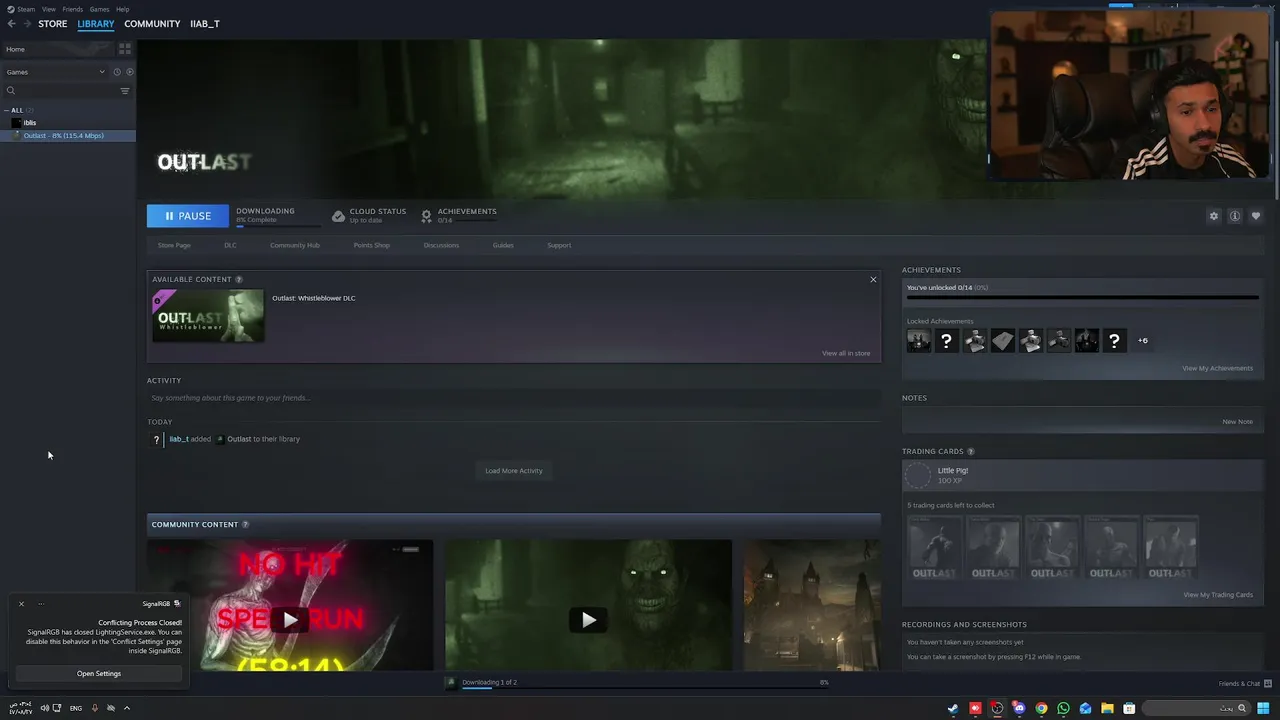Viewport: 1280px width, 720px height.
Task: Open the Support link
Action: click(559, 245)
